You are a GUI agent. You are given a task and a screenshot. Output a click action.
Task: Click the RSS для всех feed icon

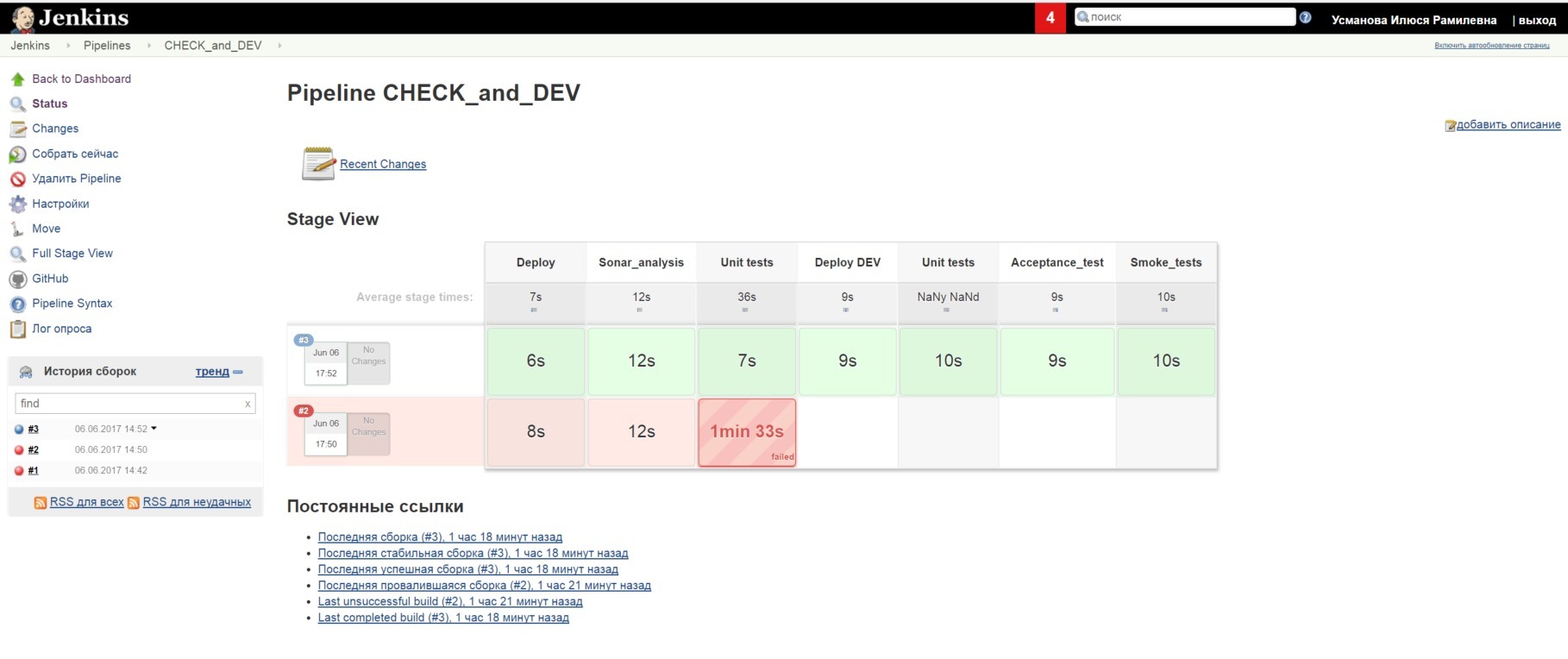pyautogui.click(x=41, y=503)
